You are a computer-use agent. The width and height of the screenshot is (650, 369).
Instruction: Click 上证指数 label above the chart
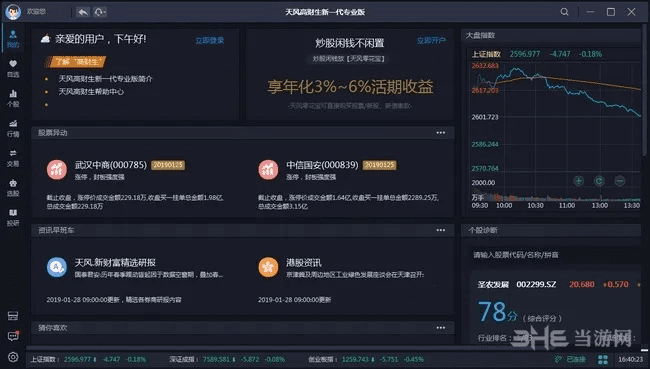point(486,54)
